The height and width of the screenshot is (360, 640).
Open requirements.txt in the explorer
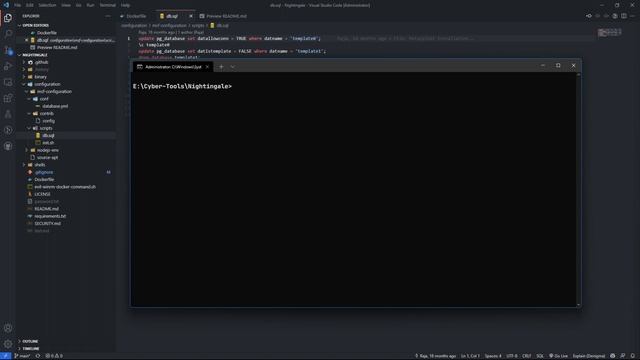tap(50, 216)
